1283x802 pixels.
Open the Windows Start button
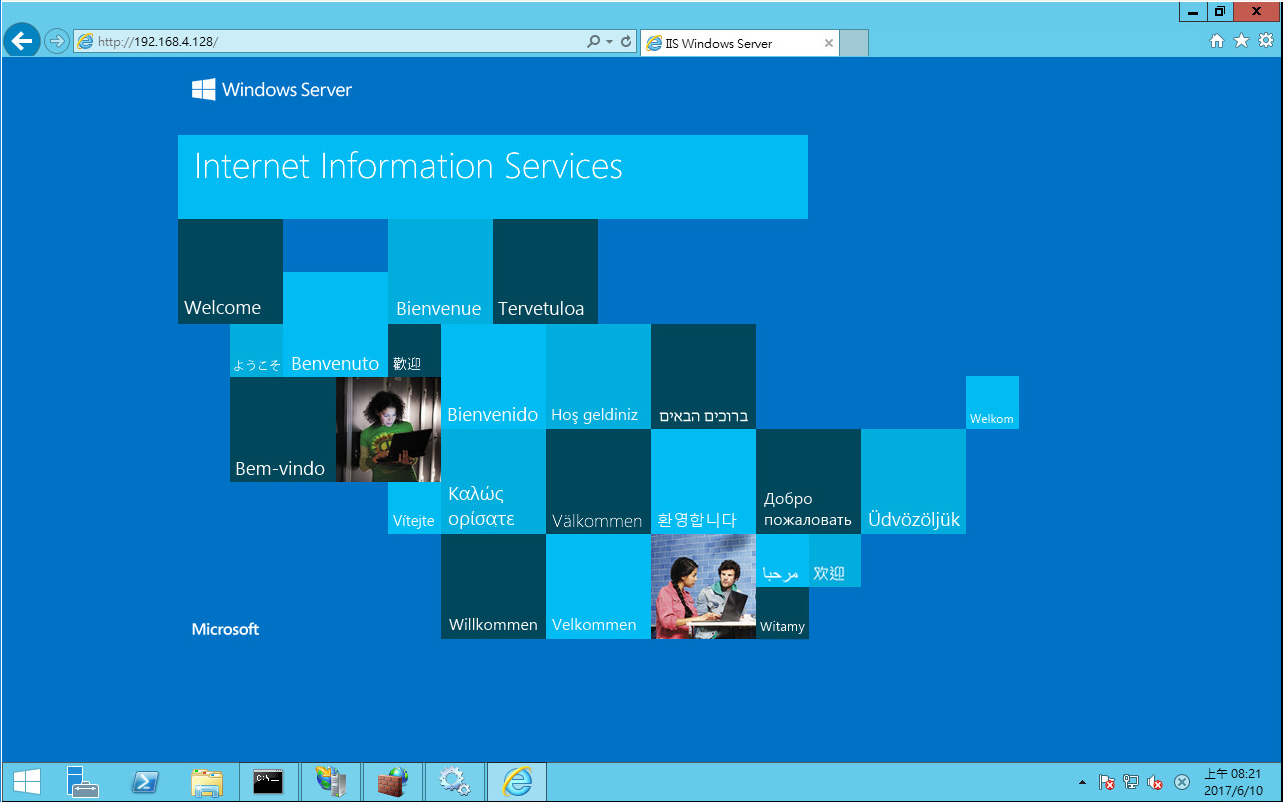pyautogui.click(x=27, y=782)
